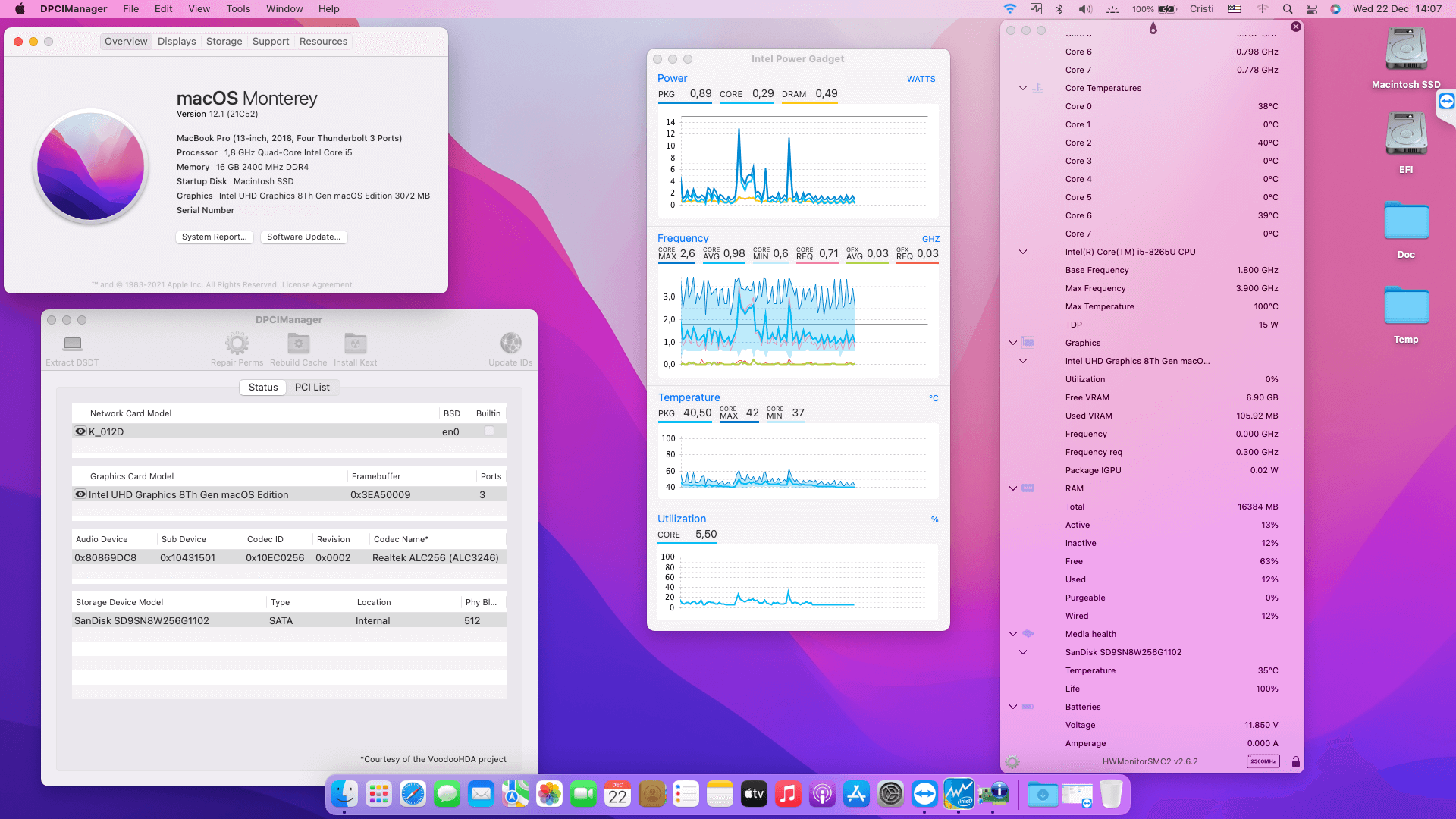Open Finder from the dock
The height and width of the screenshot is (819, 1456).
[344, 794]
